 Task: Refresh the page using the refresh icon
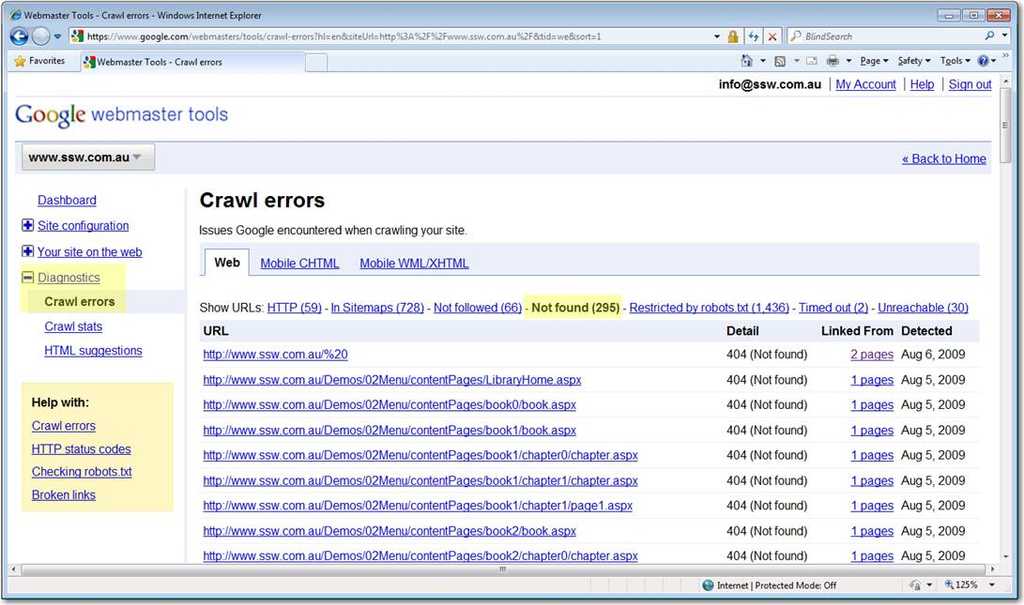point(753,36)
